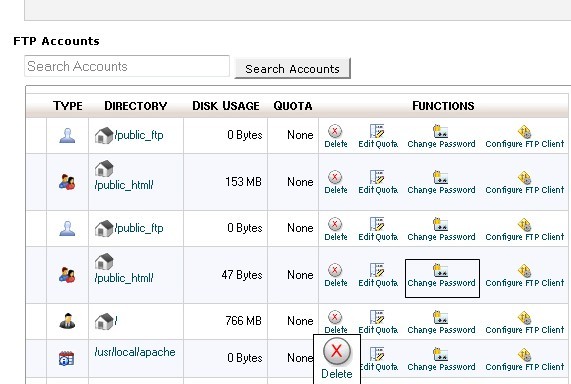571x384 pixels.
Task: Click the "None" quota in the 153 MB row
Action: [300, 181]
